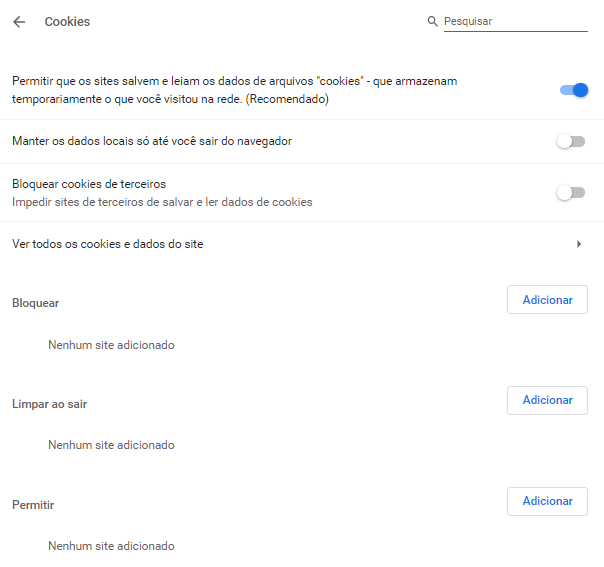This screenshot has height=567, width=604.
Task: Open Ver todos os cookies e dados do site
Action: (302, 244)
